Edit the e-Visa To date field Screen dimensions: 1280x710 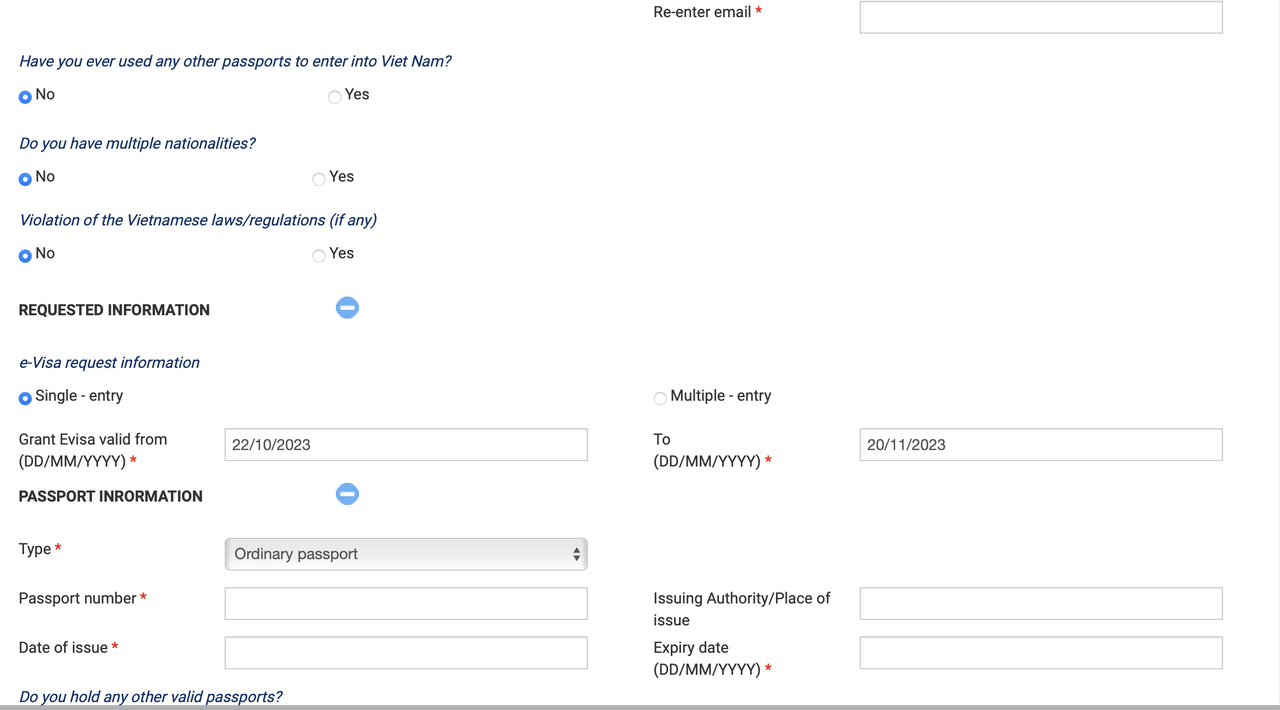pyautogui.click(x=1041, y=445)
